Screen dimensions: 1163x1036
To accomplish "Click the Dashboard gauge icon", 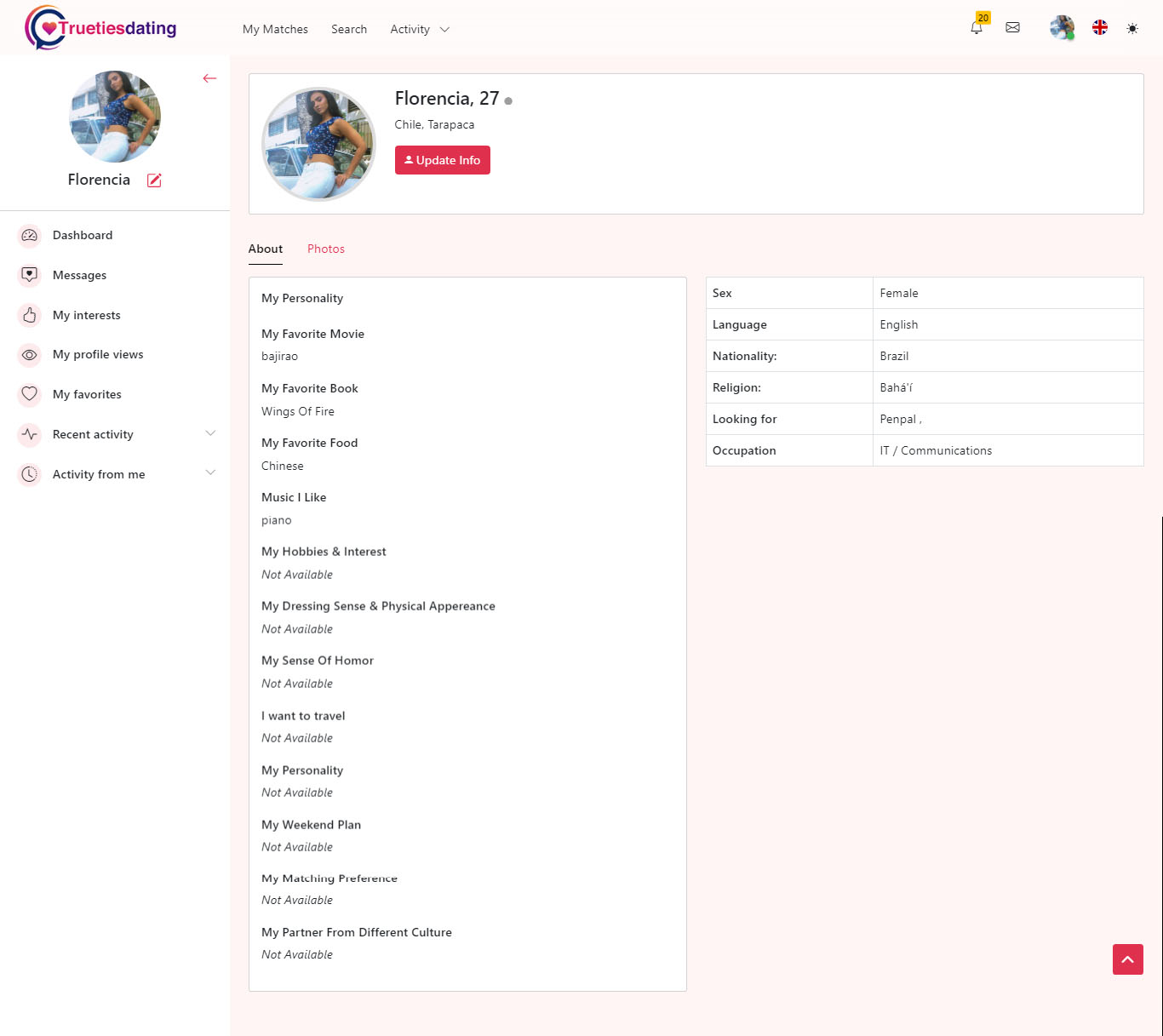I will tap(30, 236).
